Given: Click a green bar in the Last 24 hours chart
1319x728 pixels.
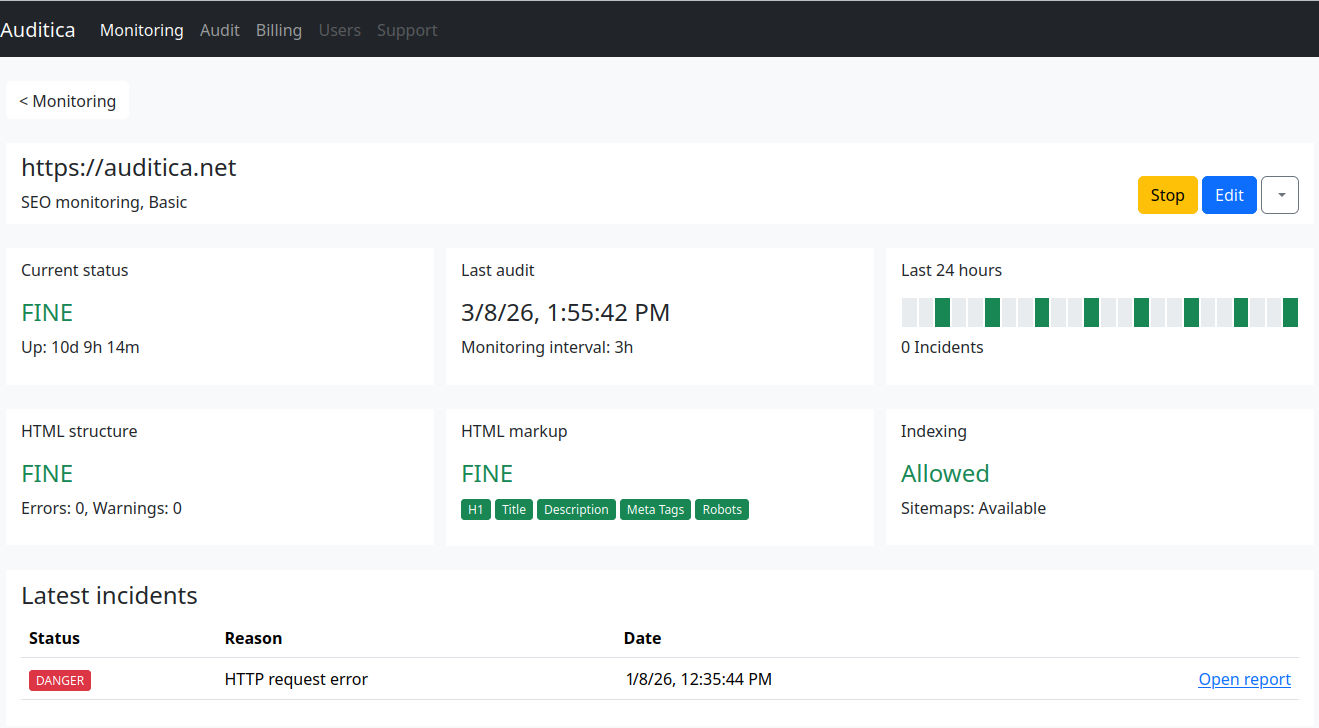Looking at the screenshot, I should tap(942, 312).
